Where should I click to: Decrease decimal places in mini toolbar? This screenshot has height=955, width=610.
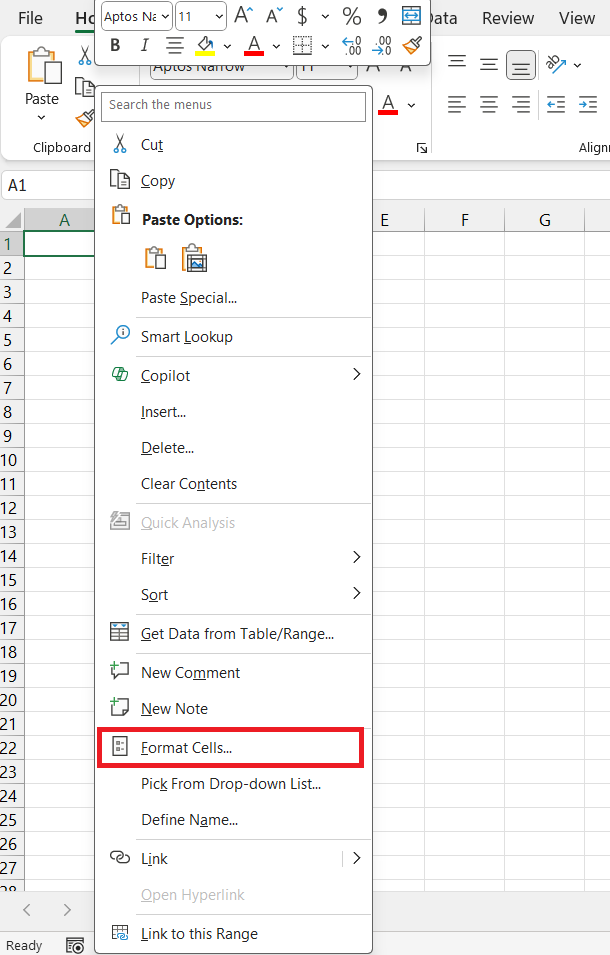pos(382,45)
